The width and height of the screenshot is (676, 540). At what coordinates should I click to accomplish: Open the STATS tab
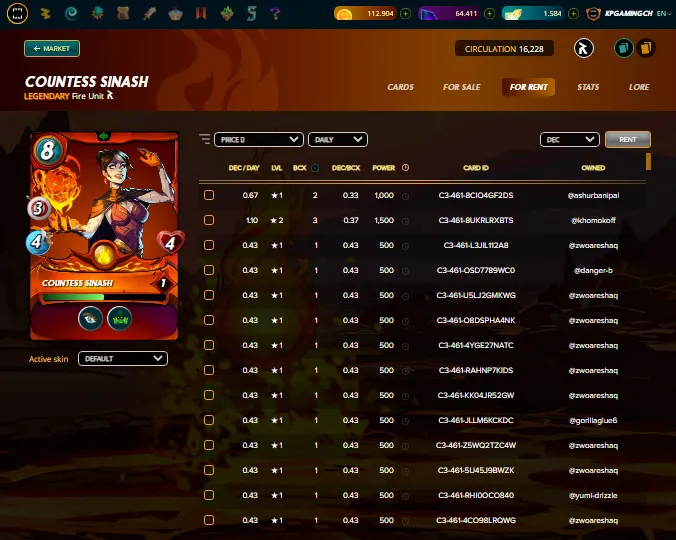[588, 87]
